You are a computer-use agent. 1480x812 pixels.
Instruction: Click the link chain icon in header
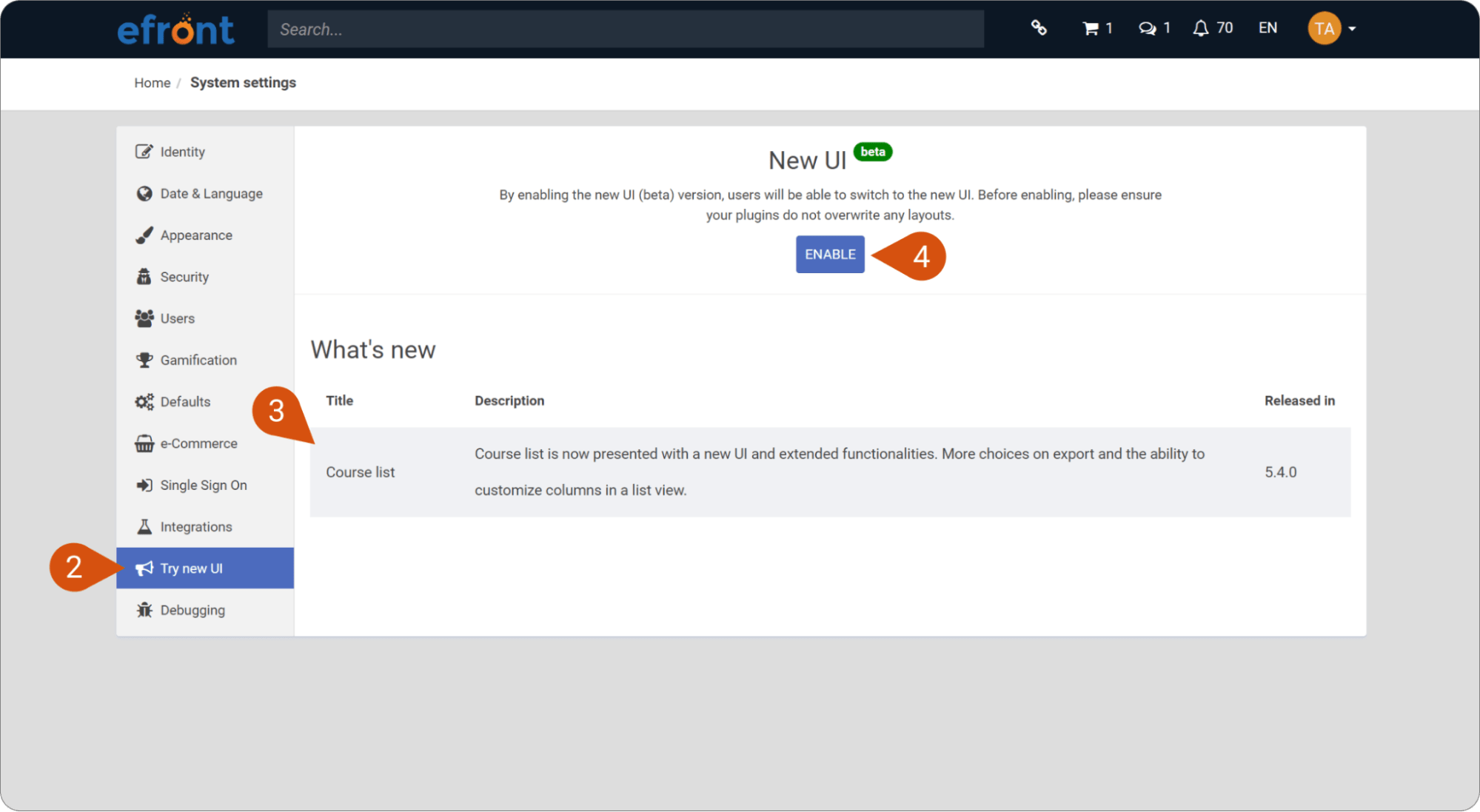click(x=1039, y=28)
